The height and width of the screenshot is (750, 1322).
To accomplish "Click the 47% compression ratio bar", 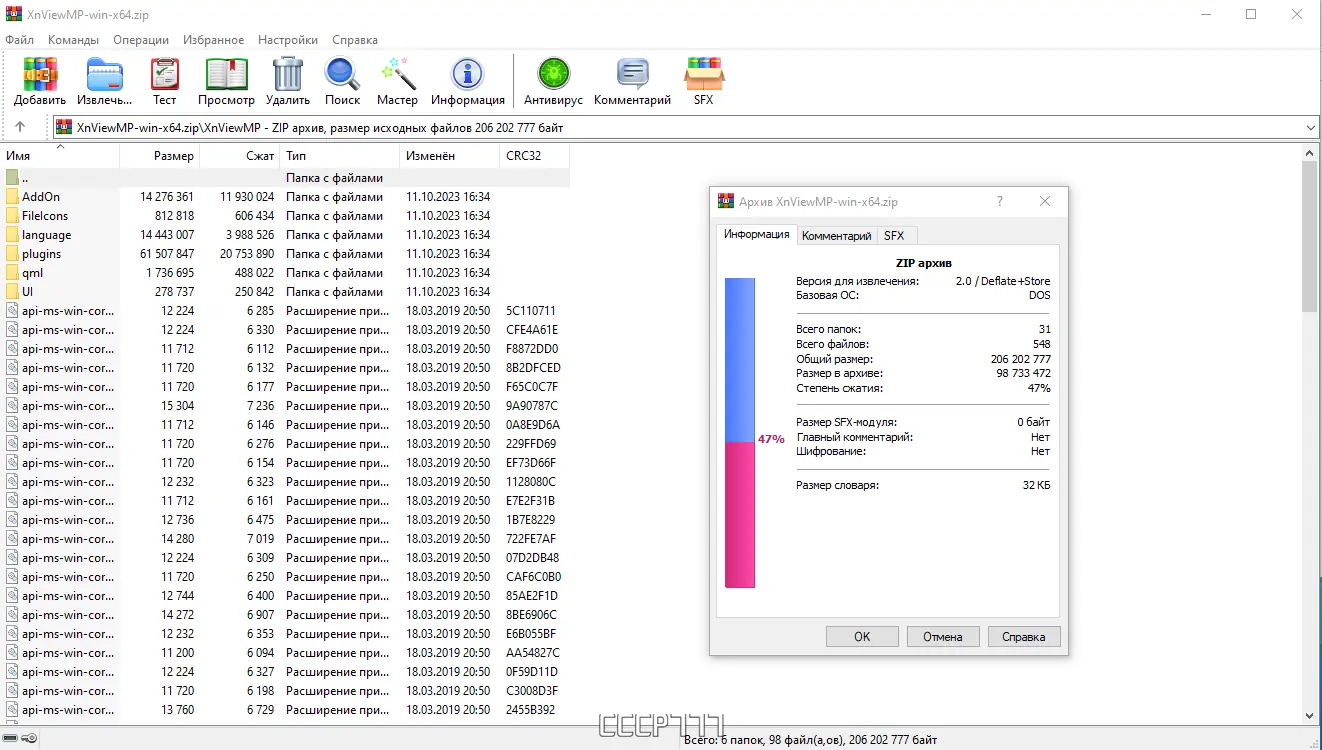I will (x=740, y=433).
